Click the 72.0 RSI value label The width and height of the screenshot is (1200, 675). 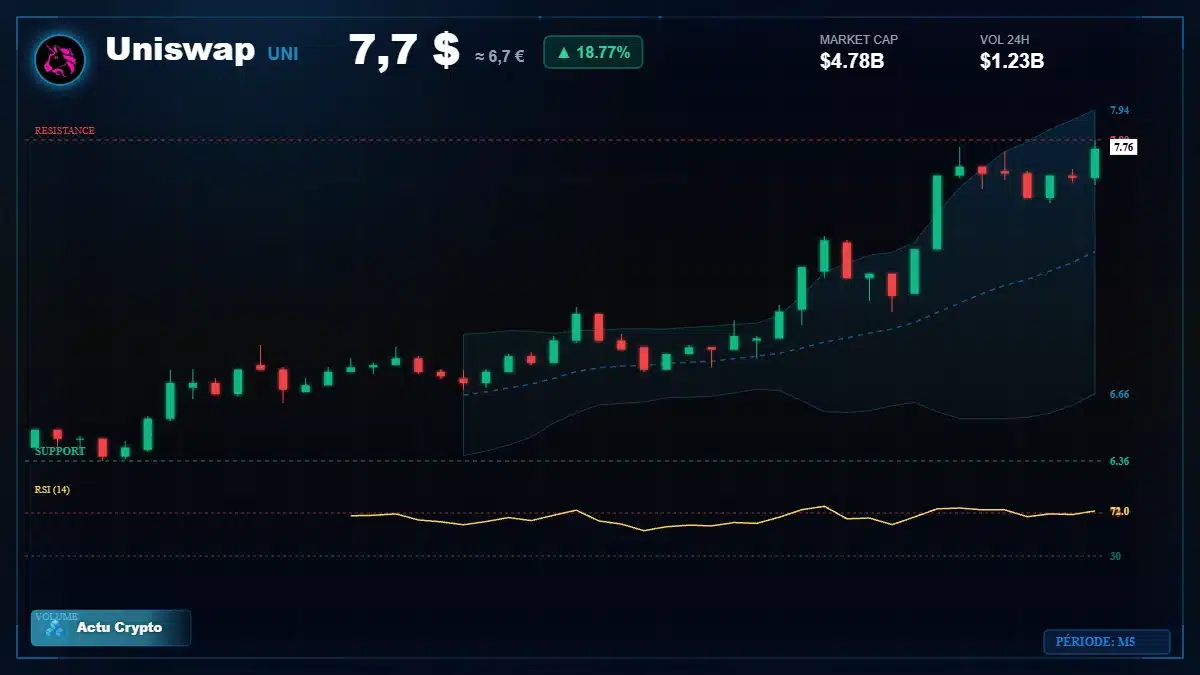click(x=1119, y=512)
